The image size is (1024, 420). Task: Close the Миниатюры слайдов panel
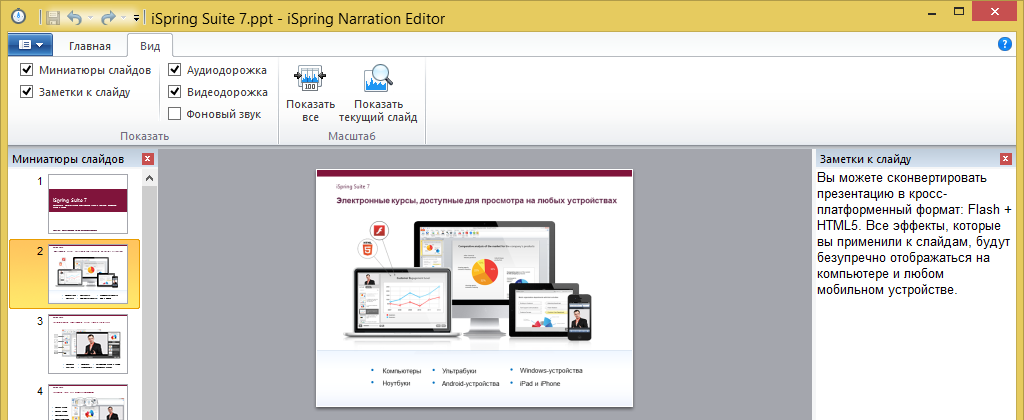148,159
